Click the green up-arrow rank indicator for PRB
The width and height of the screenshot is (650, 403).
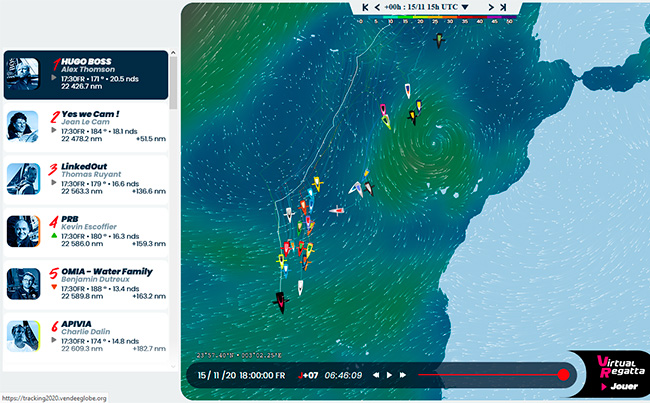point(54,235)
